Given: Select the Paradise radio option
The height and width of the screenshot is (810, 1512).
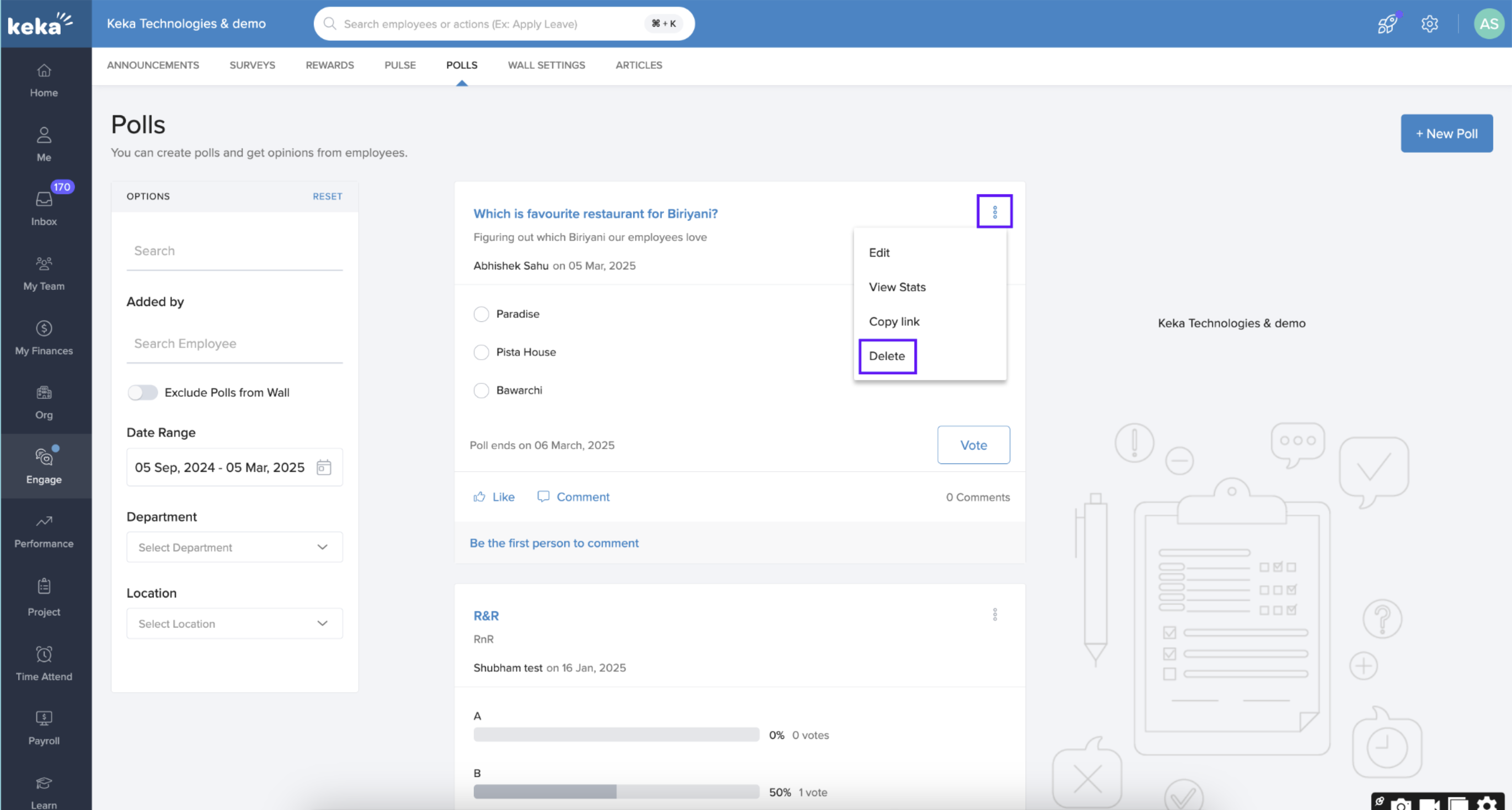Looking at the screenshot, I should 482,314.
